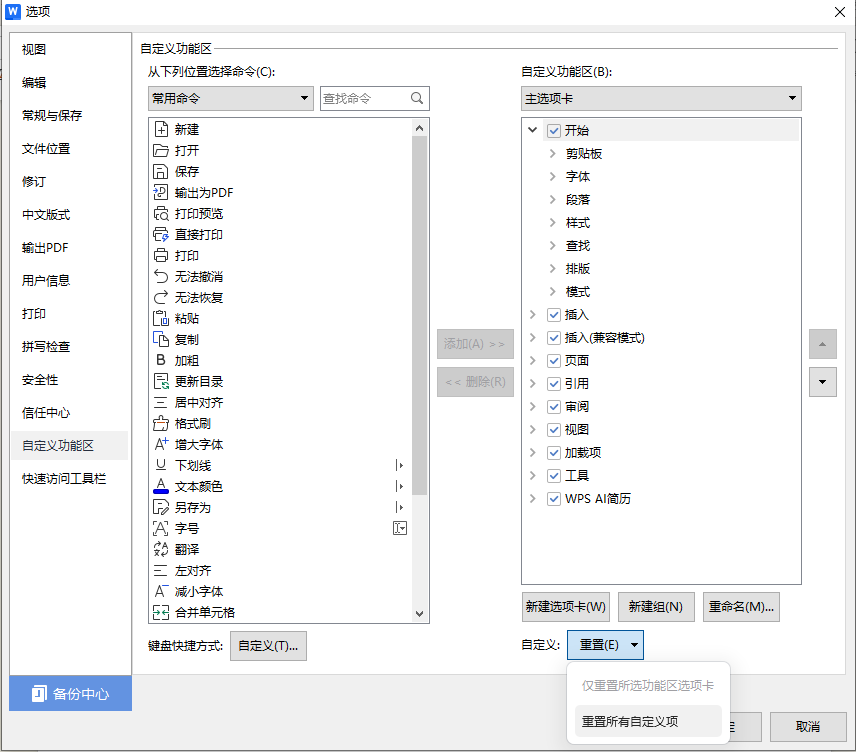The height and width of the screenshot is (752, 856).
Task: Toggle the 视图 tab checkbox in tree
Action: point(554,430)
